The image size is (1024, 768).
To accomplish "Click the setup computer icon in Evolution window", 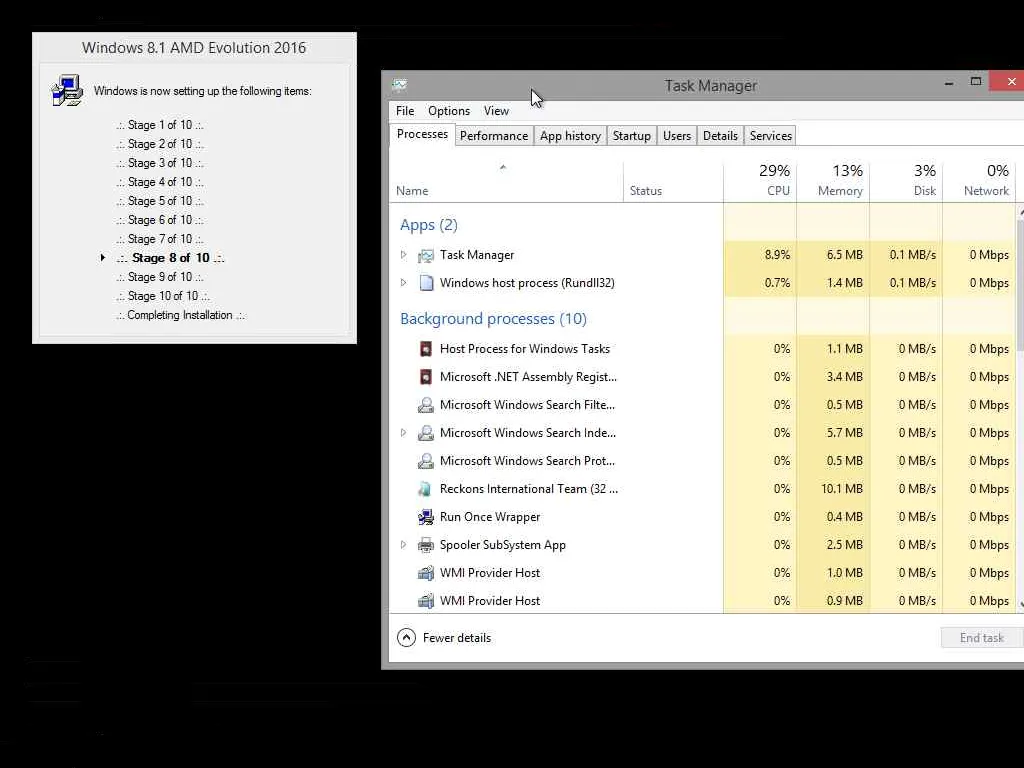I will coord(67,91).
